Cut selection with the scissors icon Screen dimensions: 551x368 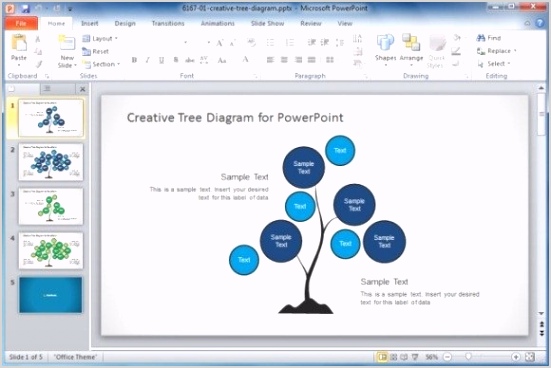point(38,39)
